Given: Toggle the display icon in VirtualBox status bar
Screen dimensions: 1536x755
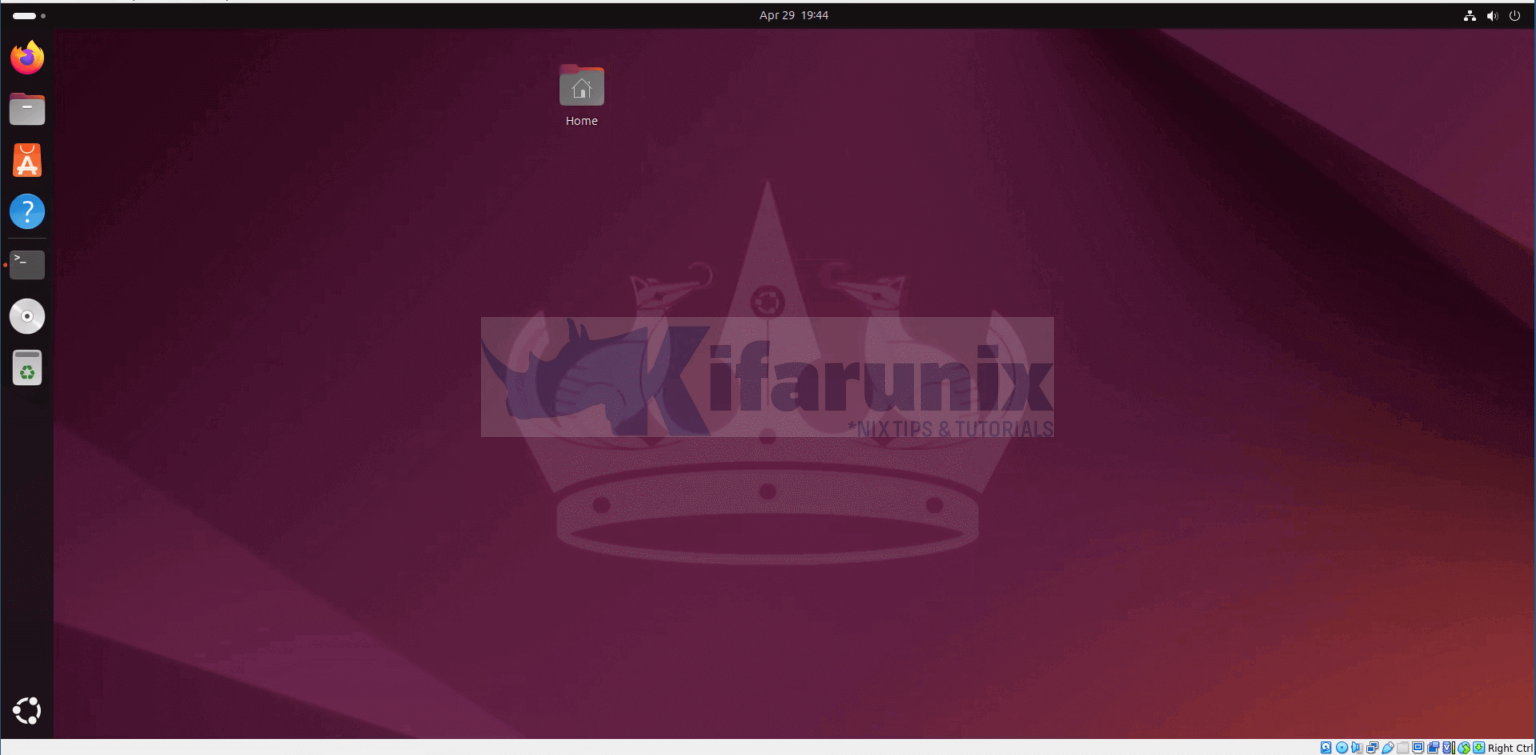Looking at the screenshot, I should click(x=1418, y=747).
